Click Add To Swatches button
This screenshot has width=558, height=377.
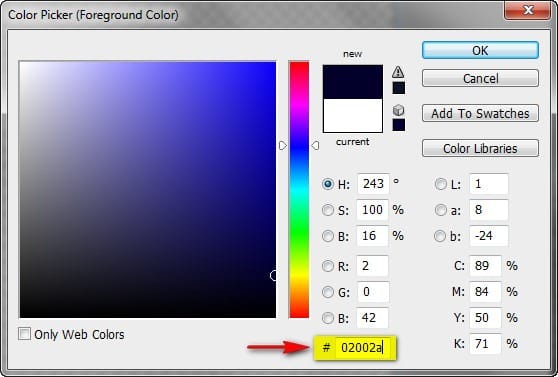coord(480,113)
